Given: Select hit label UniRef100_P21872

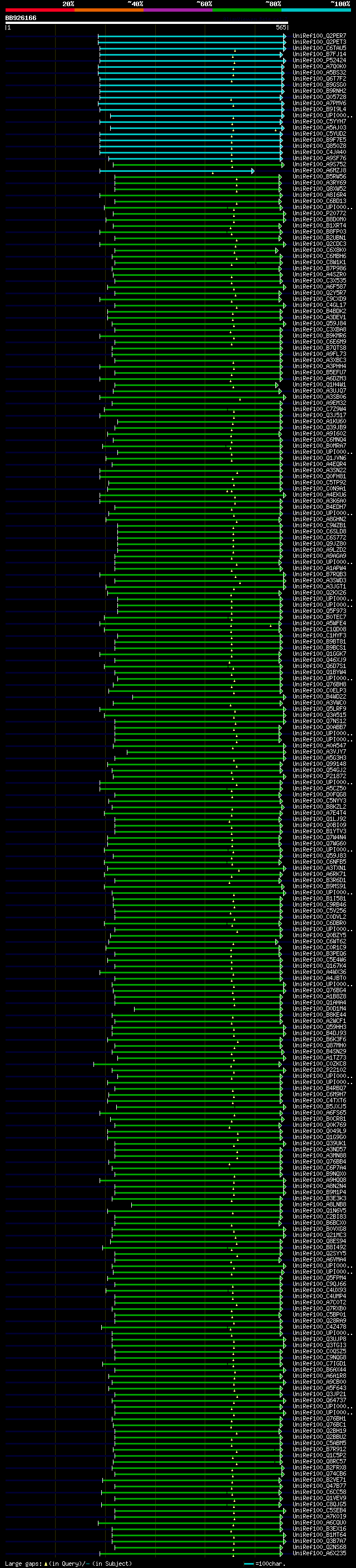Looking at the screenshot, I should 319,776.
